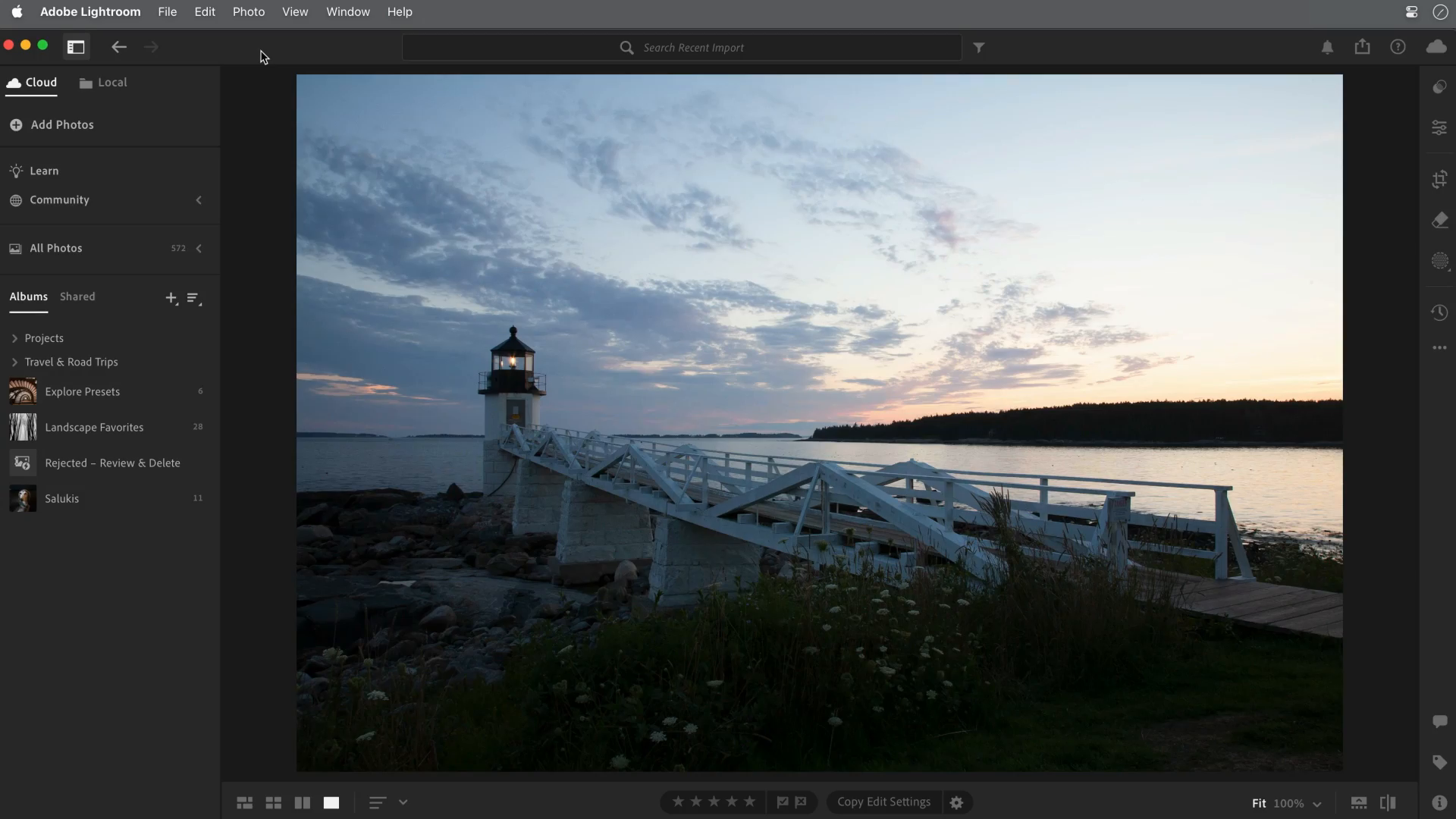Go back with the left arrow
1456x819 pixels.
coord(119,47)
